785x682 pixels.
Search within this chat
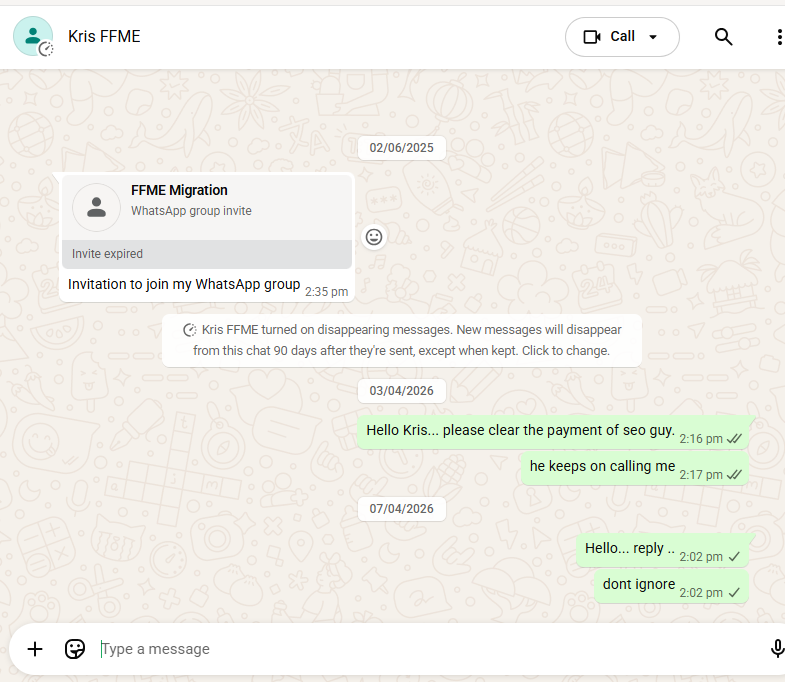[x=724, y=37]
